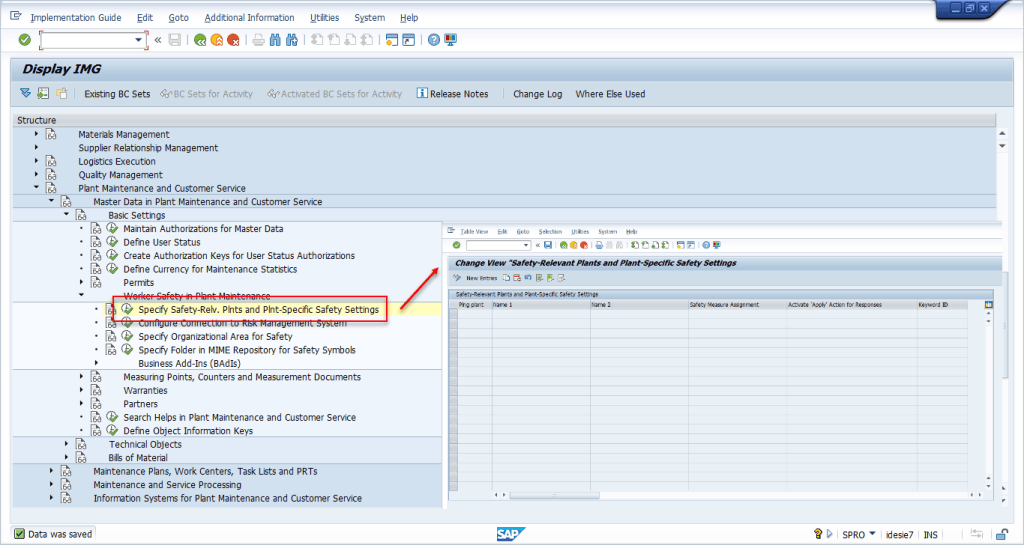Expand the Technical Objects node

(67, 444)
